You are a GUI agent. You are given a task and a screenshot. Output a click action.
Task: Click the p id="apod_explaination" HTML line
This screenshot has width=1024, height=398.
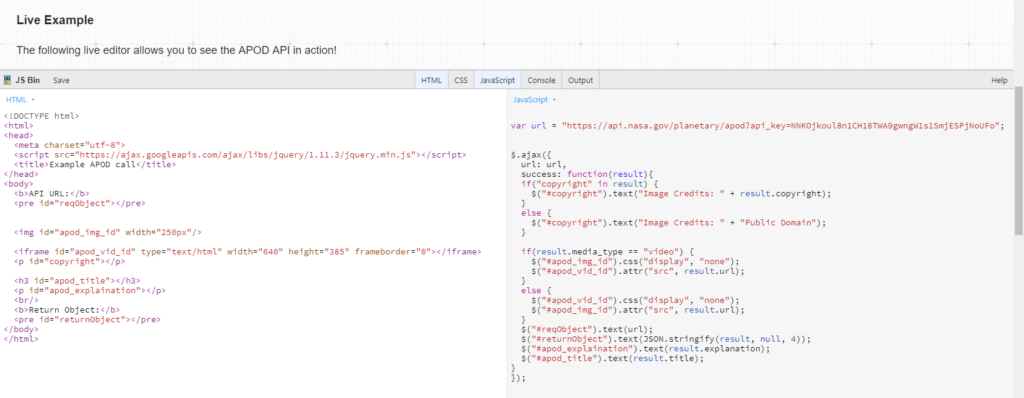pos(89,290)
